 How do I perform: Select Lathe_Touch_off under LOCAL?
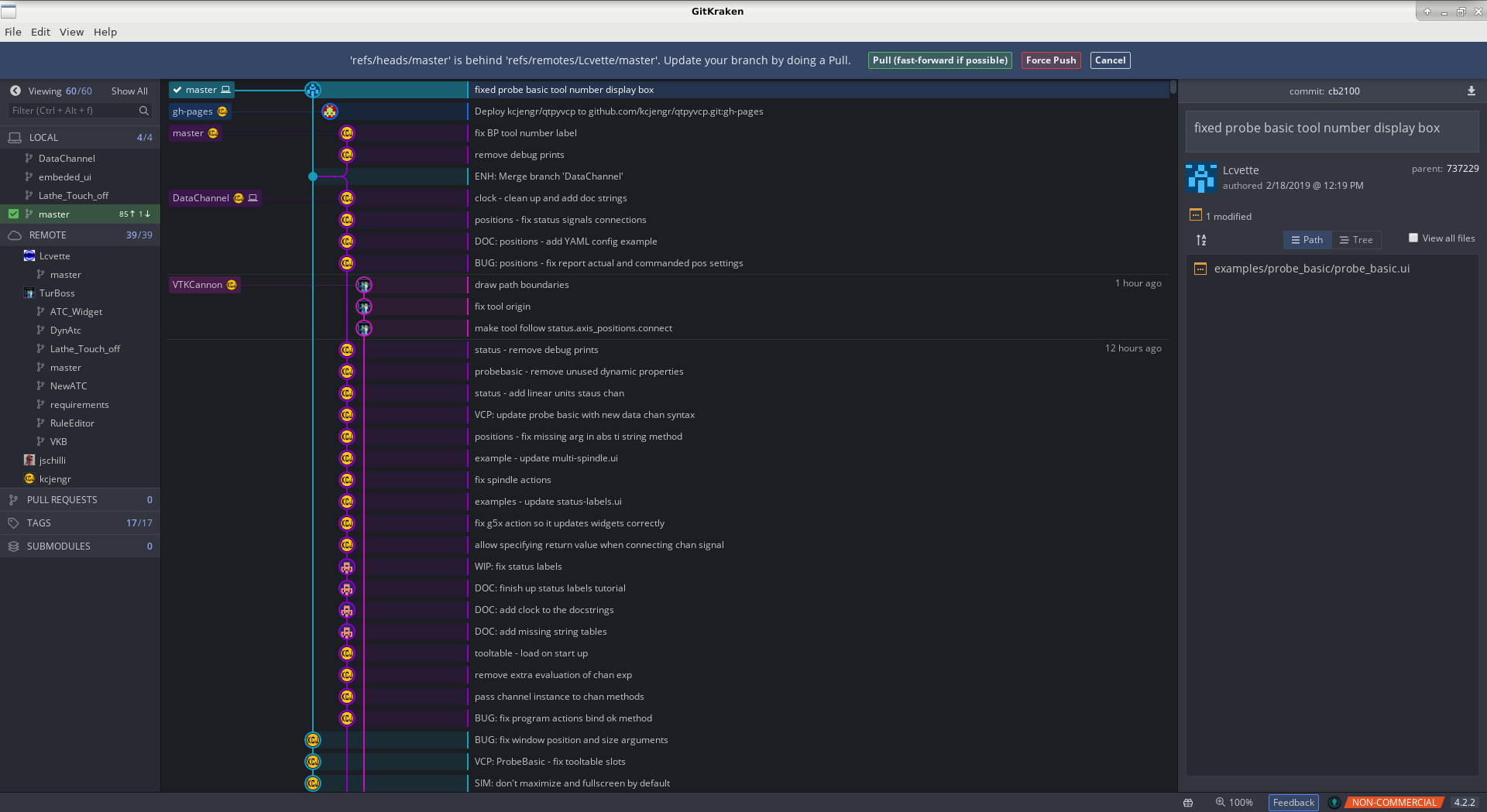[80, 195]
